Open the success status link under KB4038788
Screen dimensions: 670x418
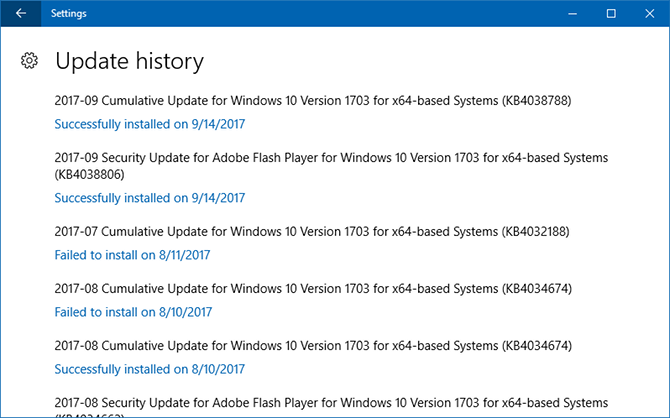(x=150, y=124)
